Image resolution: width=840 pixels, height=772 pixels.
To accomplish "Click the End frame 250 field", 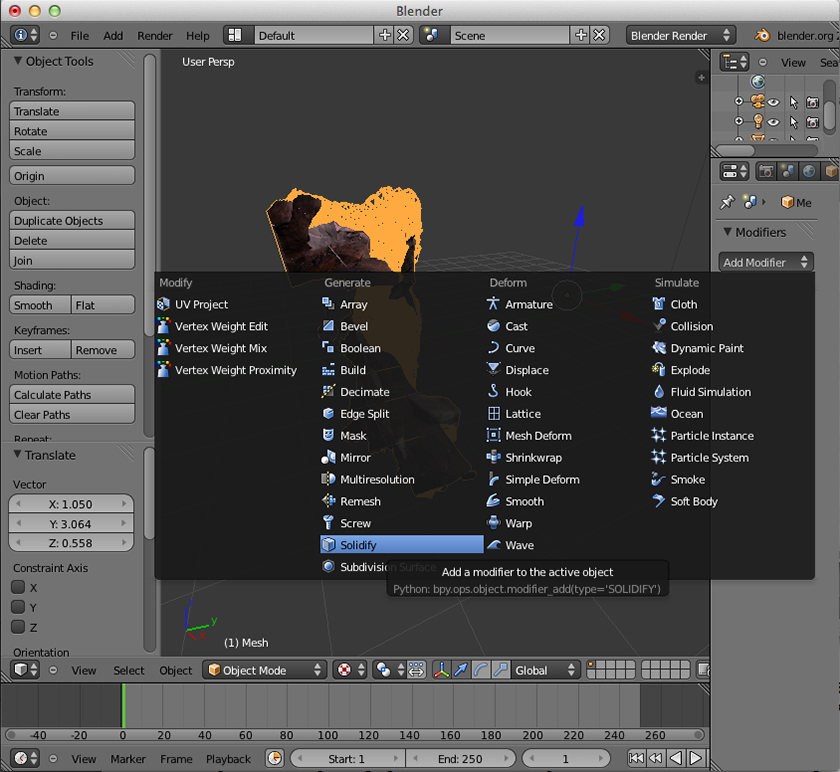I will tap(461, 759).
